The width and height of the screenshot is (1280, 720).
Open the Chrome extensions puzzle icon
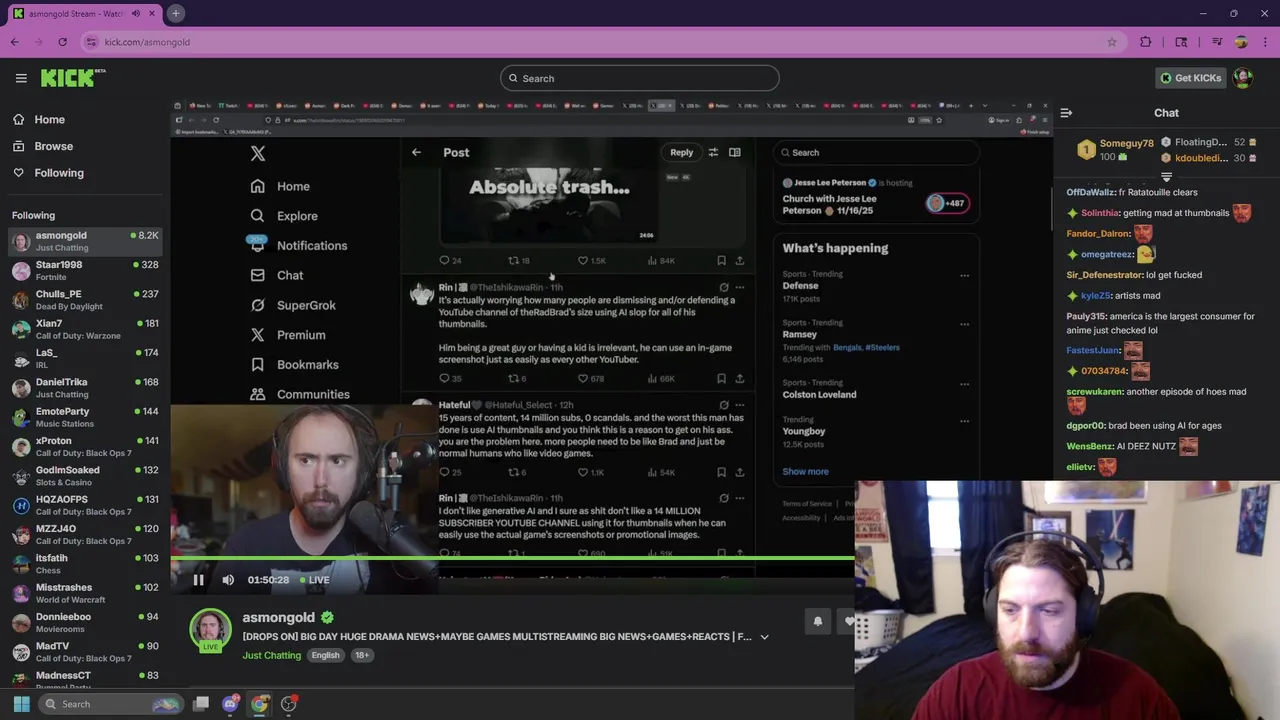point(1146,42)
